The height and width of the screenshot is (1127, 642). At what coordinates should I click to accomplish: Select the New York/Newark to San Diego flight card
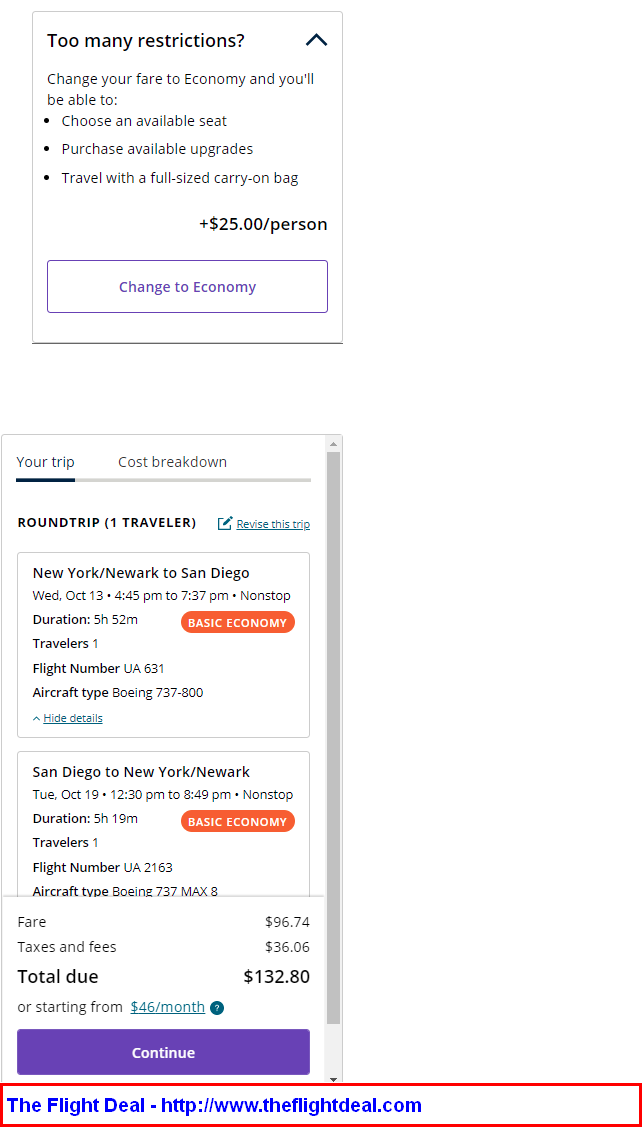point(163,645)
